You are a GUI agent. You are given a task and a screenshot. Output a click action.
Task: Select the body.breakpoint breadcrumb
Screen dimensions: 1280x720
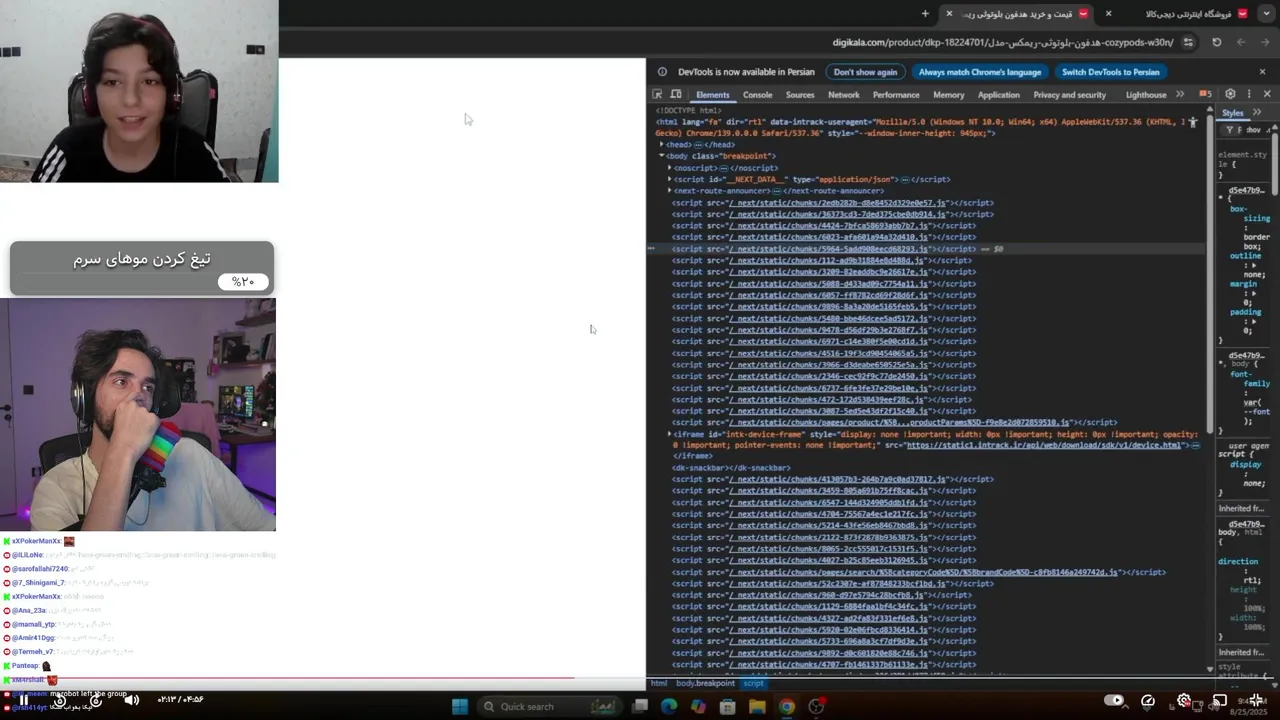[705, 684]
